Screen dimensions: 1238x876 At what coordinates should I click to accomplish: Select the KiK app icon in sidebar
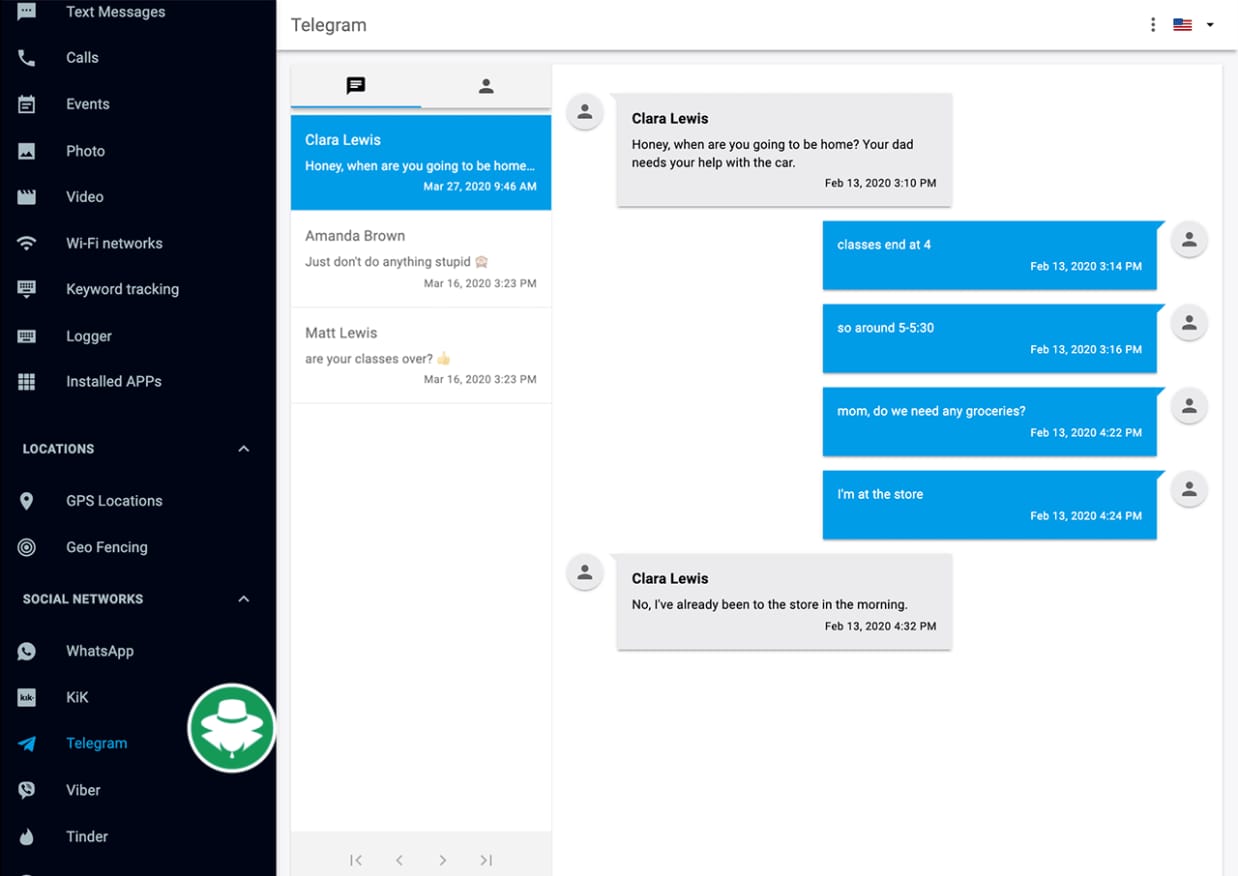[x=27, y=697]
